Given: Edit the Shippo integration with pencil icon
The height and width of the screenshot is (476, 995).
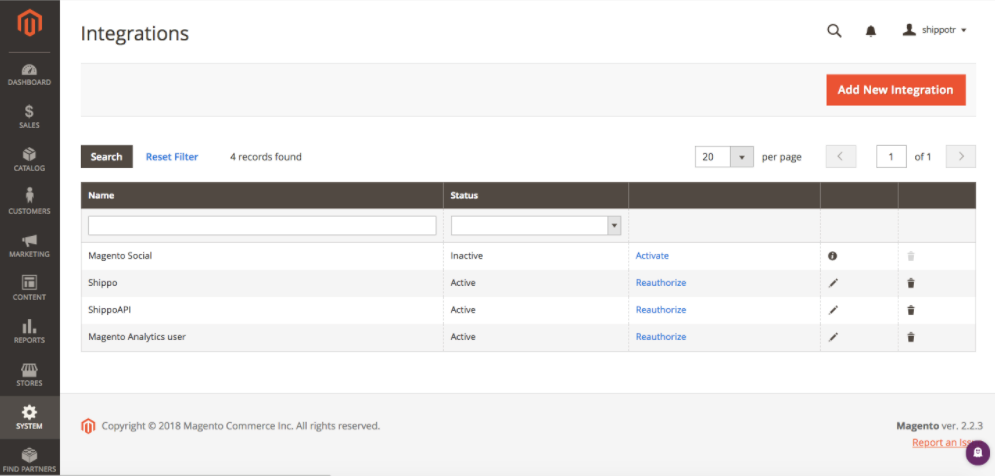Looking at the screenshot, I should pyautogui.click(x=833, y=283).
